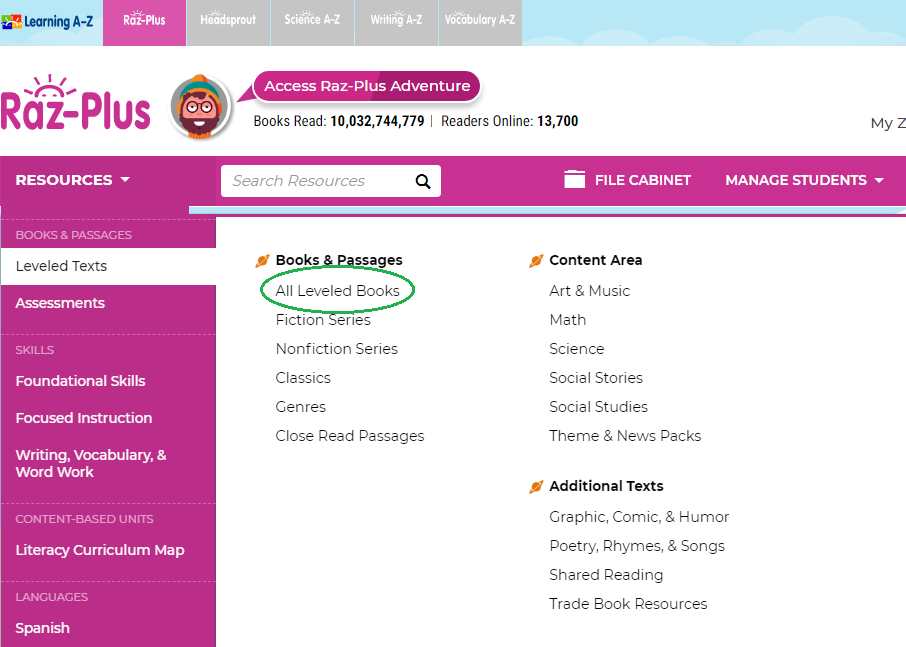
Task: Select Spanish in the Languages section
Action: pyautogui.click(x=42, y=629)
